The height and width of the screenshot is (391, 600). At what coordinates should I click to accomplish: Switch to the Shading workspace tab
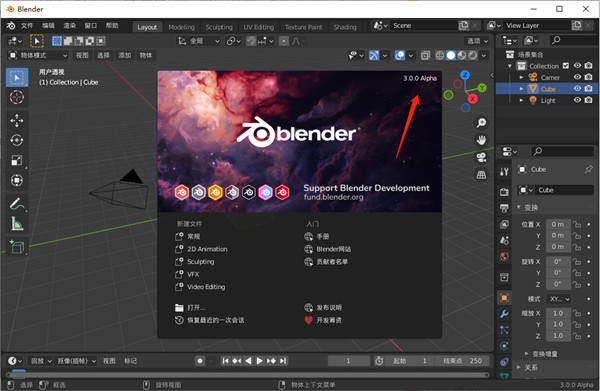click(345, 27)
